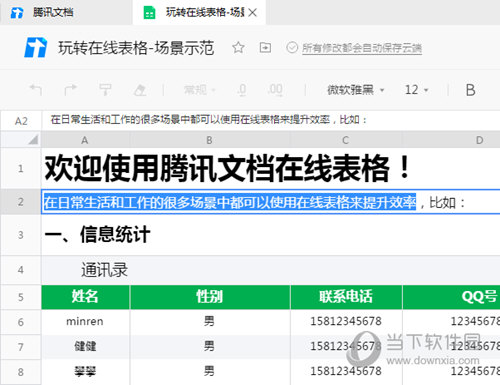This screenshot has height=385, width=500.
Task: Select column A header
Action: [x=85, y=140]
